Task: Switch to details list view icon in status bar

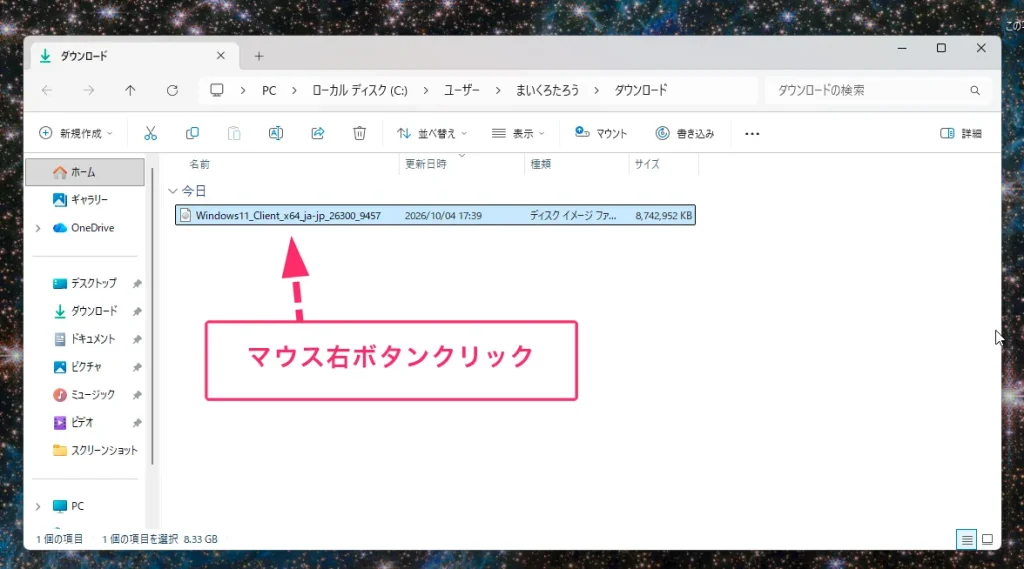Action: [x=967, y=539]
